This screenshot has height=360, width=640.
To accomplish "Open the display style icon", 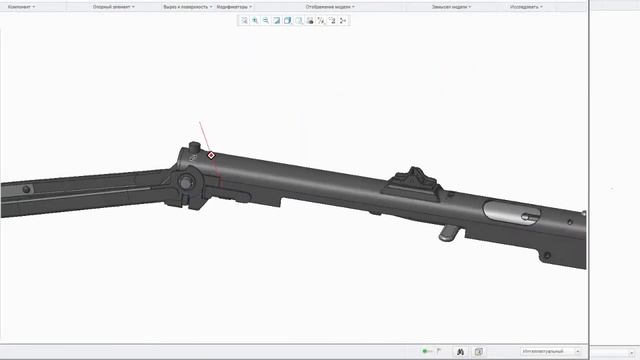I will pos(288,20).
